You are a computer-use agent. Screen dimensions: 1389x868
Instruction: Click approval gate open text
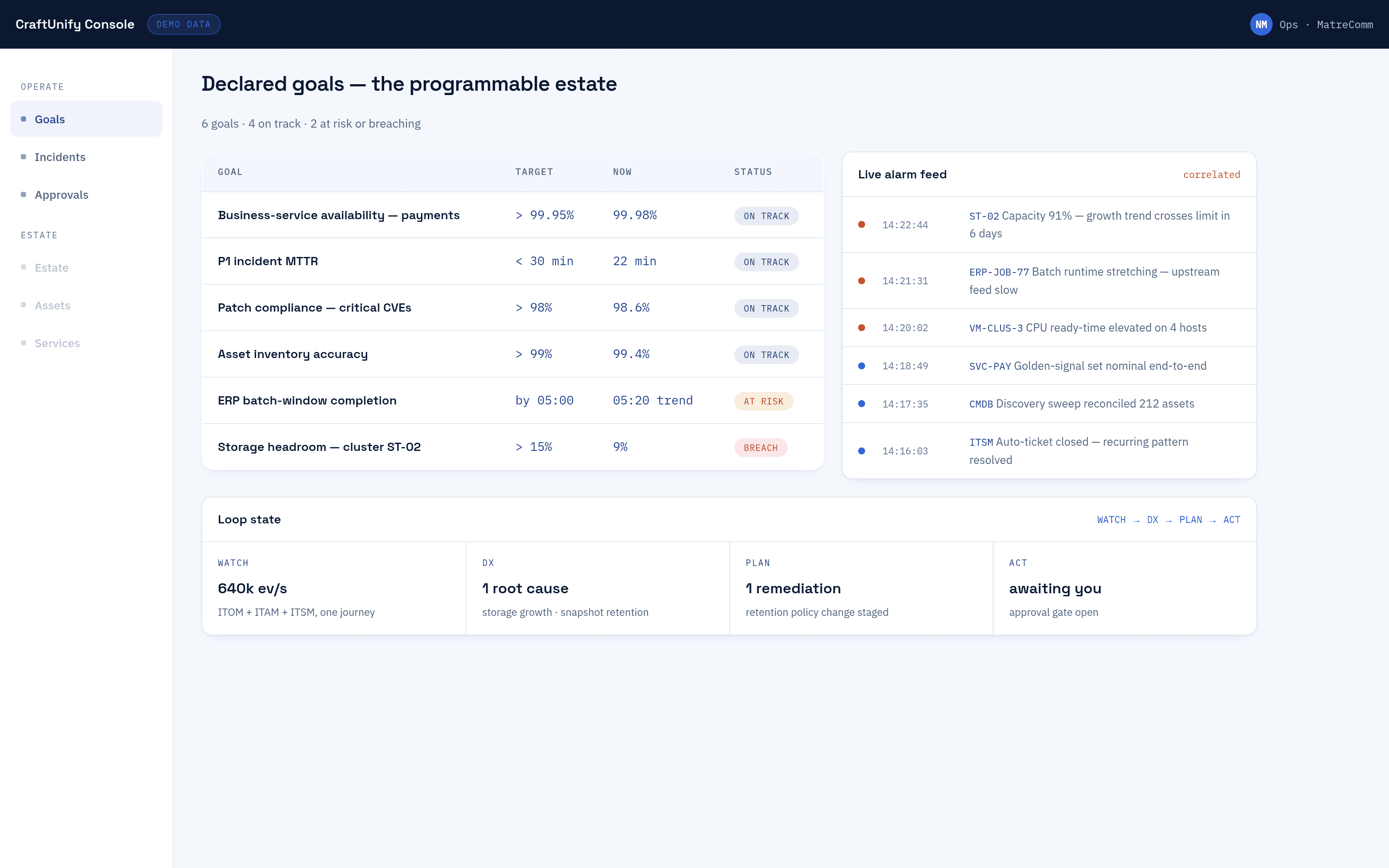pyautogui.click(x=1054, y=612)
